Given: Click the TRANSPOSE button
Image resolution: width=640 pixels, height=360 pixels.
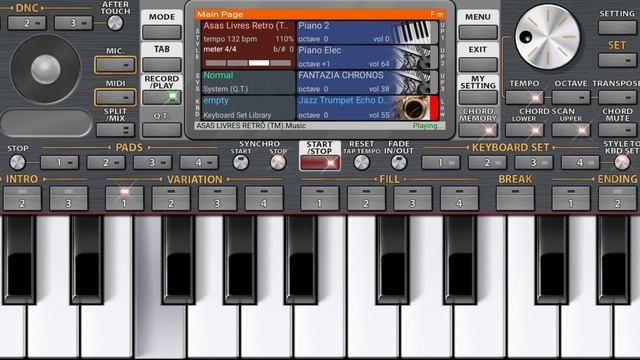Looking at the screenshot, I should 617,97.
